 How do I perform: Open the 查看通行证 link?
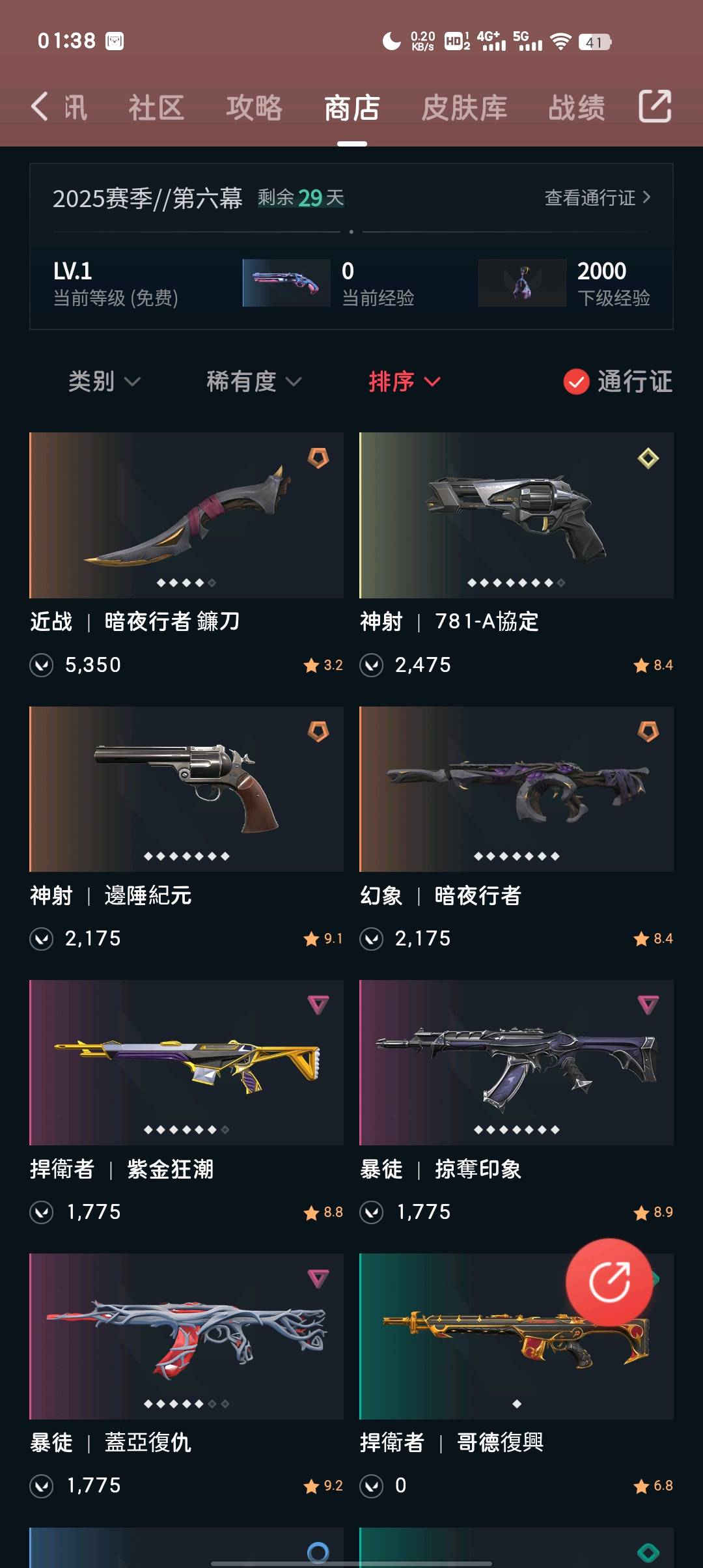pos(598,198)
